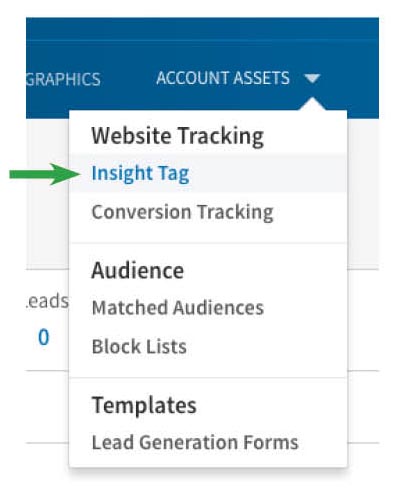The image size is (404, 491).
Task: Click the Audience section heading
Action: click(x=138, y=270)
